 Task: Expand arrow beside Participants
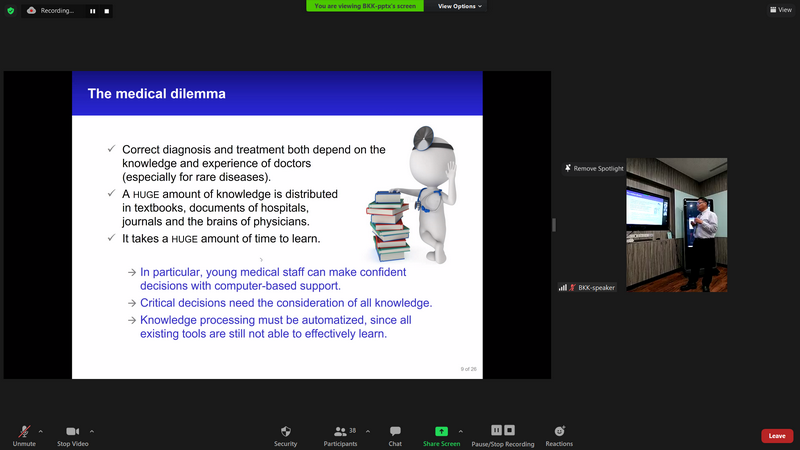tap(368, 432)
